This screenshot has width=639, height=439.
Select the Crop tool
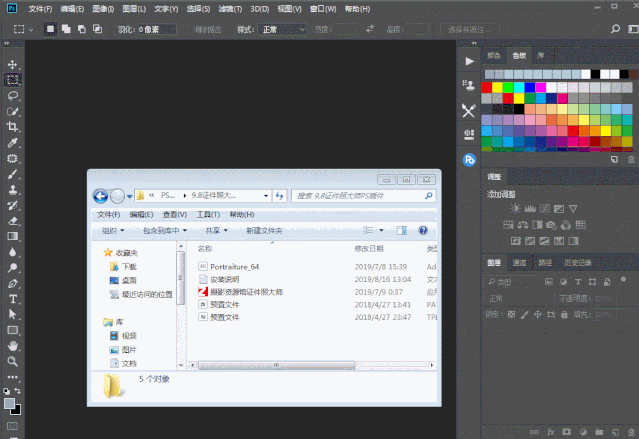point(13,127)
